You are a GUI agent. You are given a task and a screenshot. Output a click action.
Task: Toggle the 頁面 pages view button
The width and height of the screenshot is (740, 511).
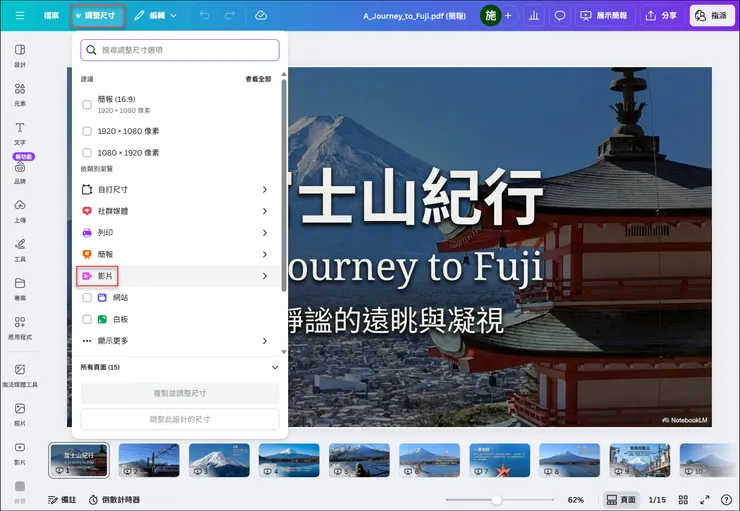pos(620,500)
